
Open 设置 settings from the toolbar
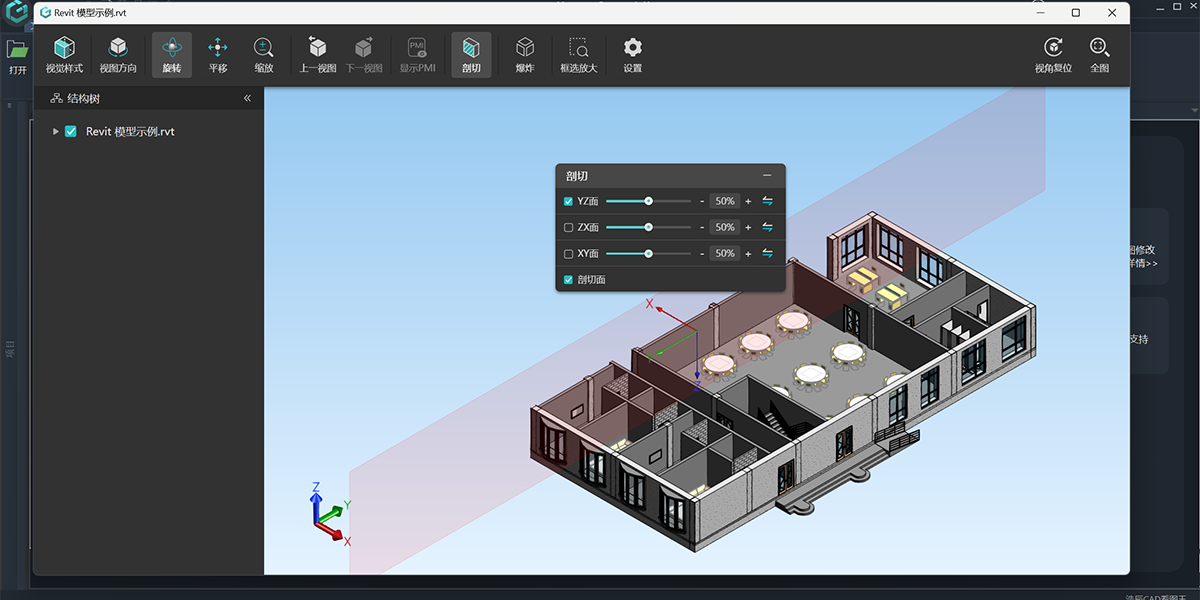pyautogui.click(x=632, y=54)
